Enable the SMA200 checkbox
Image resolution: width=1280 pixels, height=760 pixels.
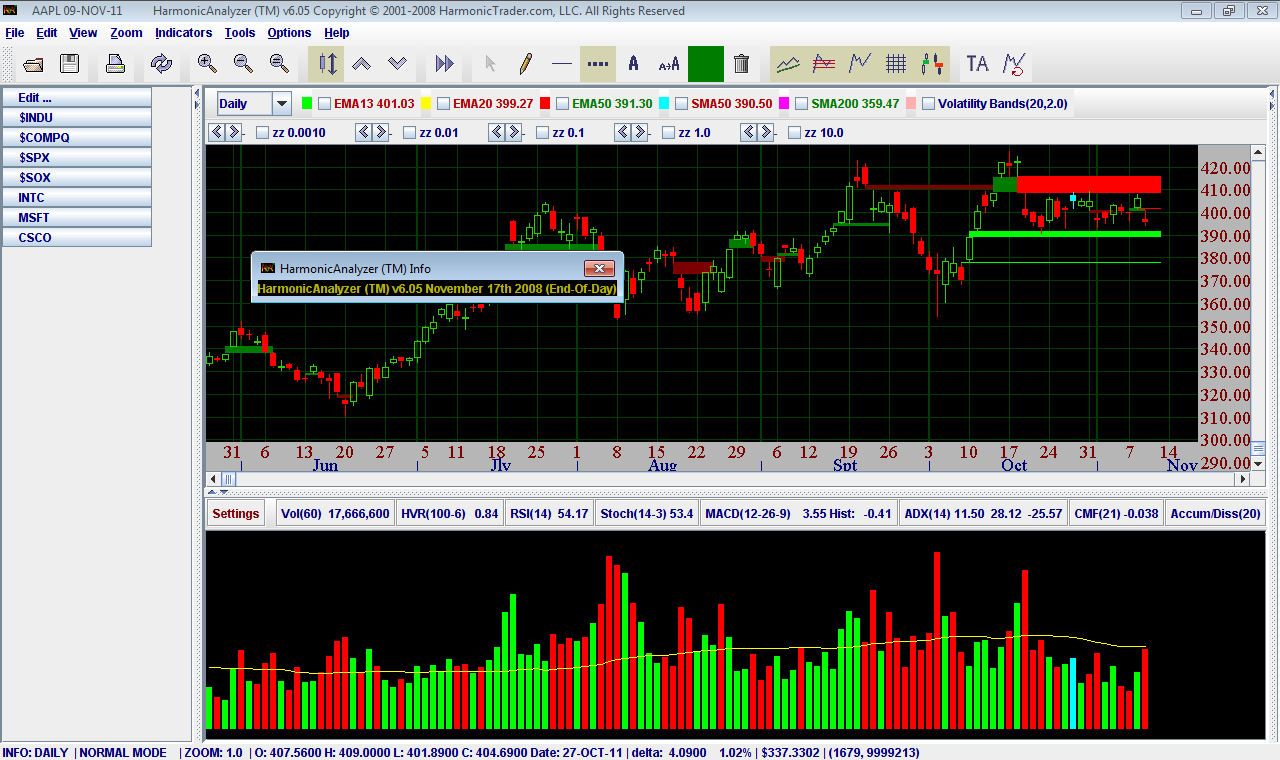801,103
